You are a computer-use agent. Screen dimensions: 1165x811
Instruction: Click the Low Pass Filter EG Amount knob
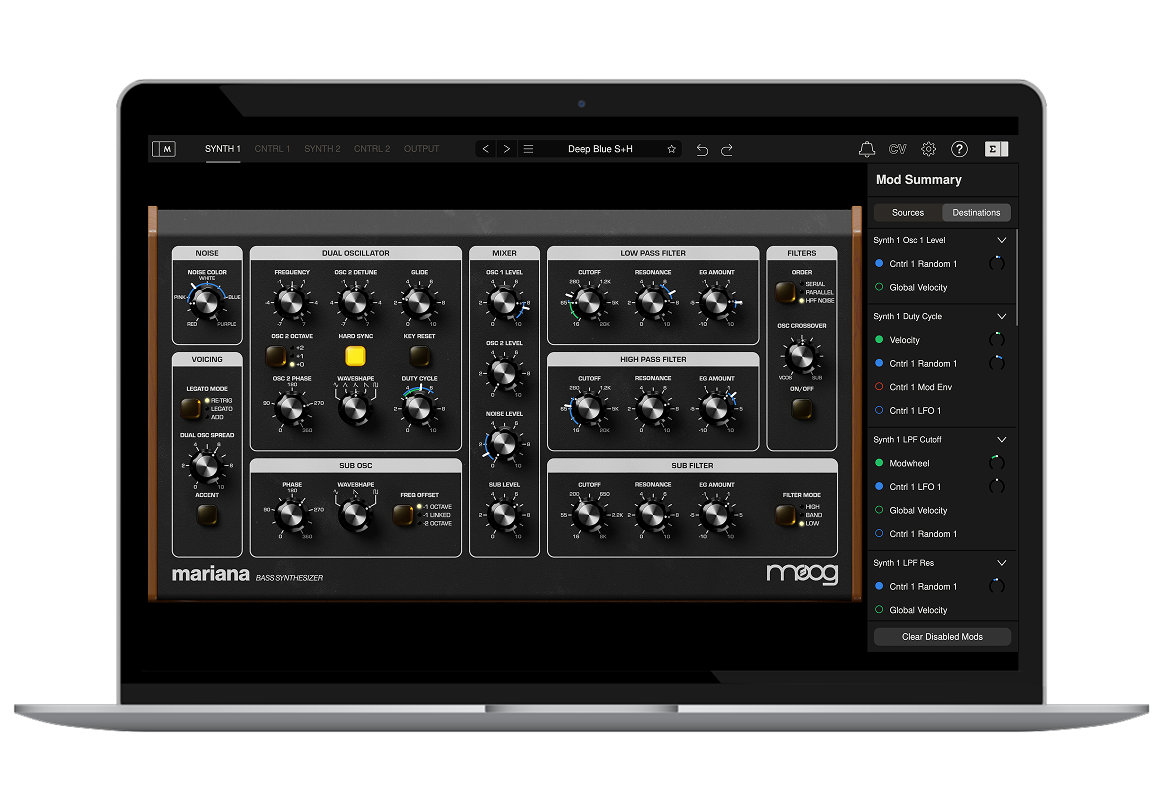(716, 302)
